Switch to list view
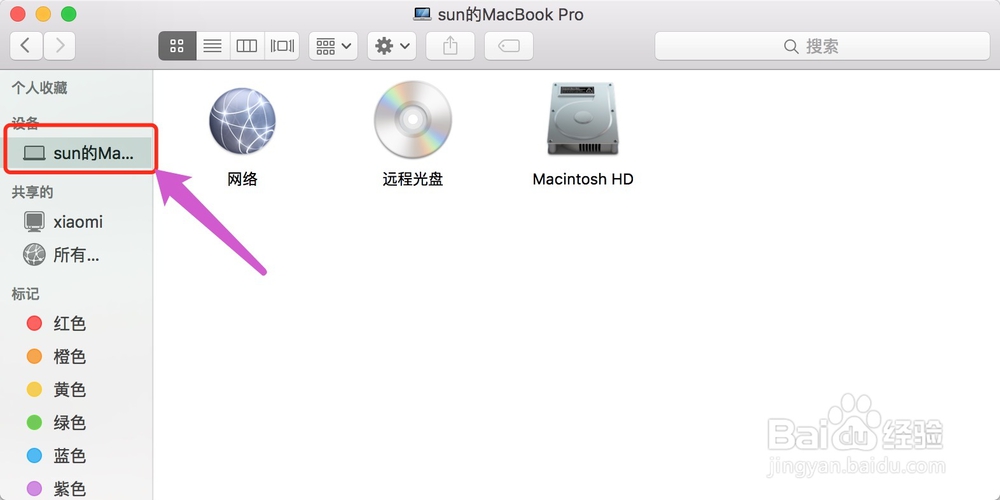This screenshot has width=1000, height=500. 212,46
